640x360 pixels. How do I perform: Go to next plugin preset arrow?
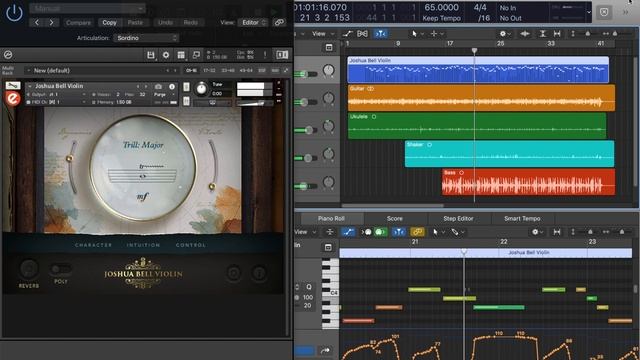51,22
